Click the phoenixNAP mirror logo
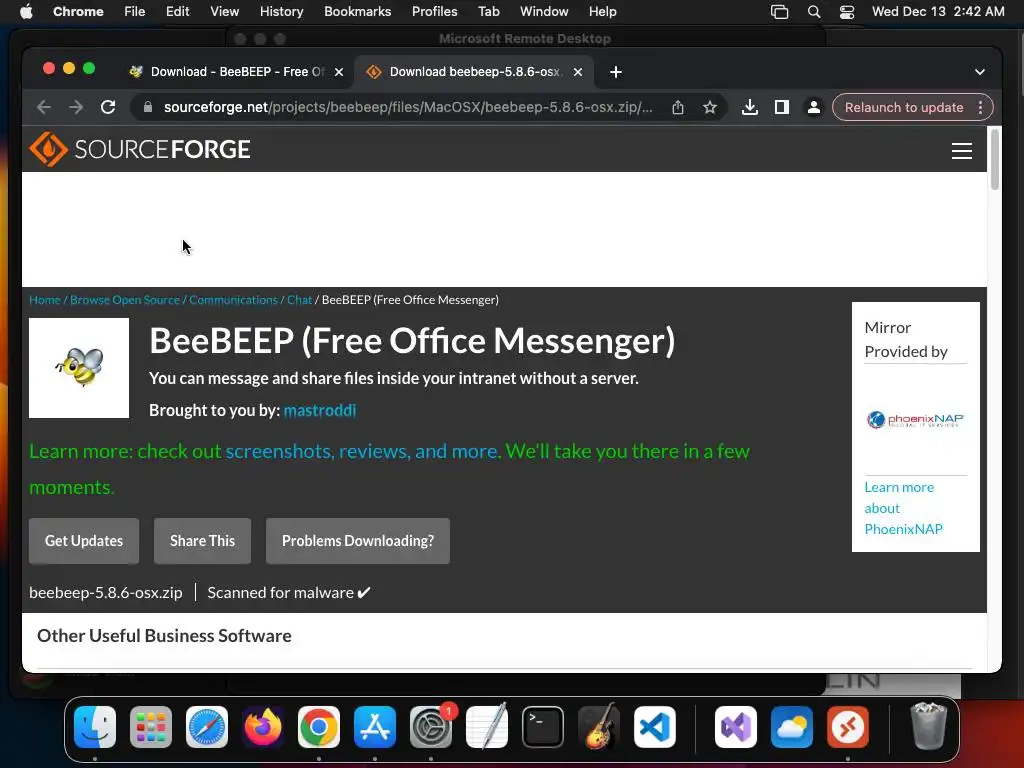1024x768 pixels. click(915, 419)
